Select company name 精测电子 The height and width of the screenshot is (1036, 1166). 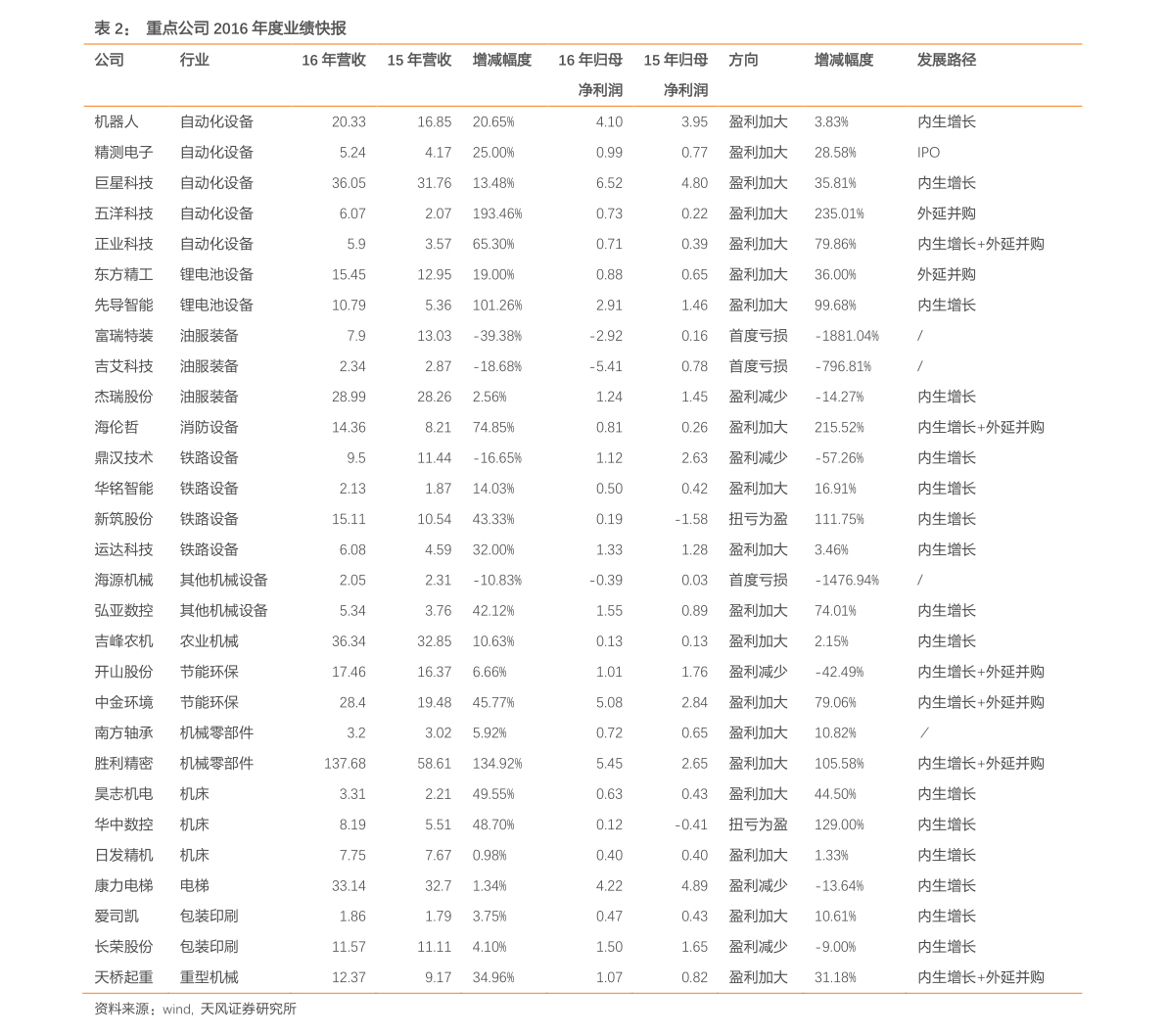(124, 153)
